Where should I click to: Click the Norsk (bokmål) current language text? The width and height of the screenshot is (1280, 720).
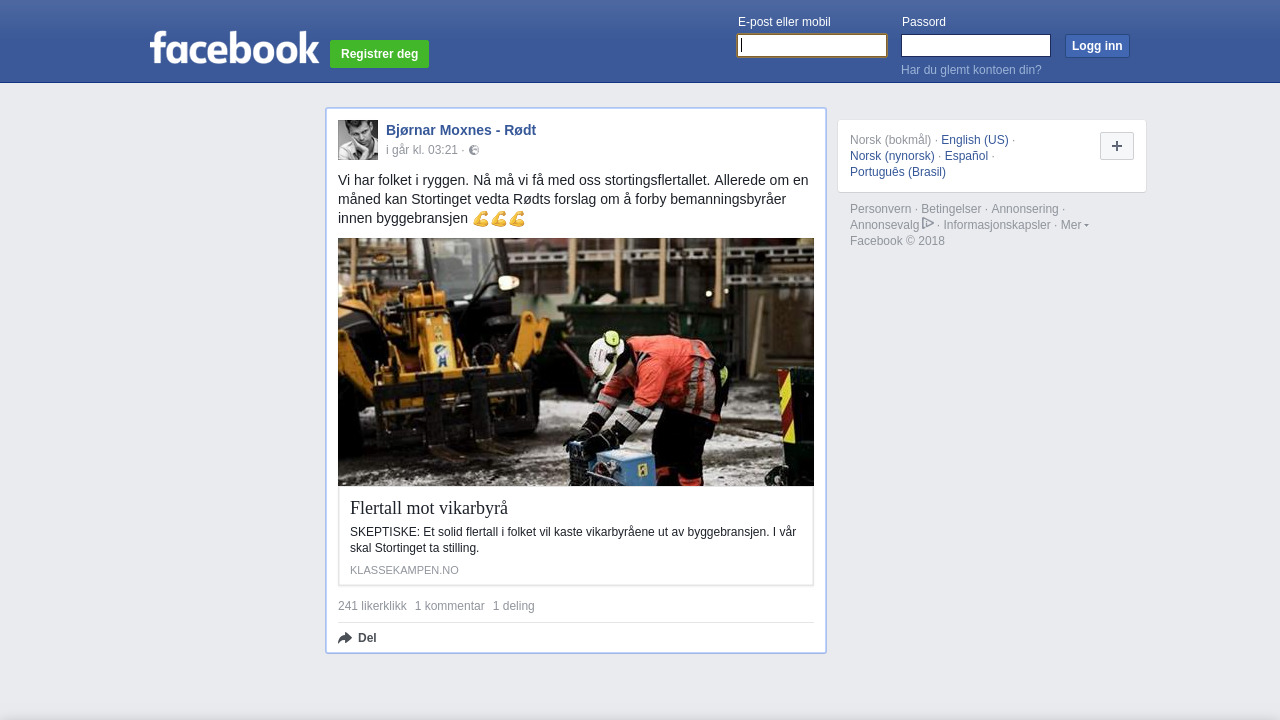click(x=890, y=140)
